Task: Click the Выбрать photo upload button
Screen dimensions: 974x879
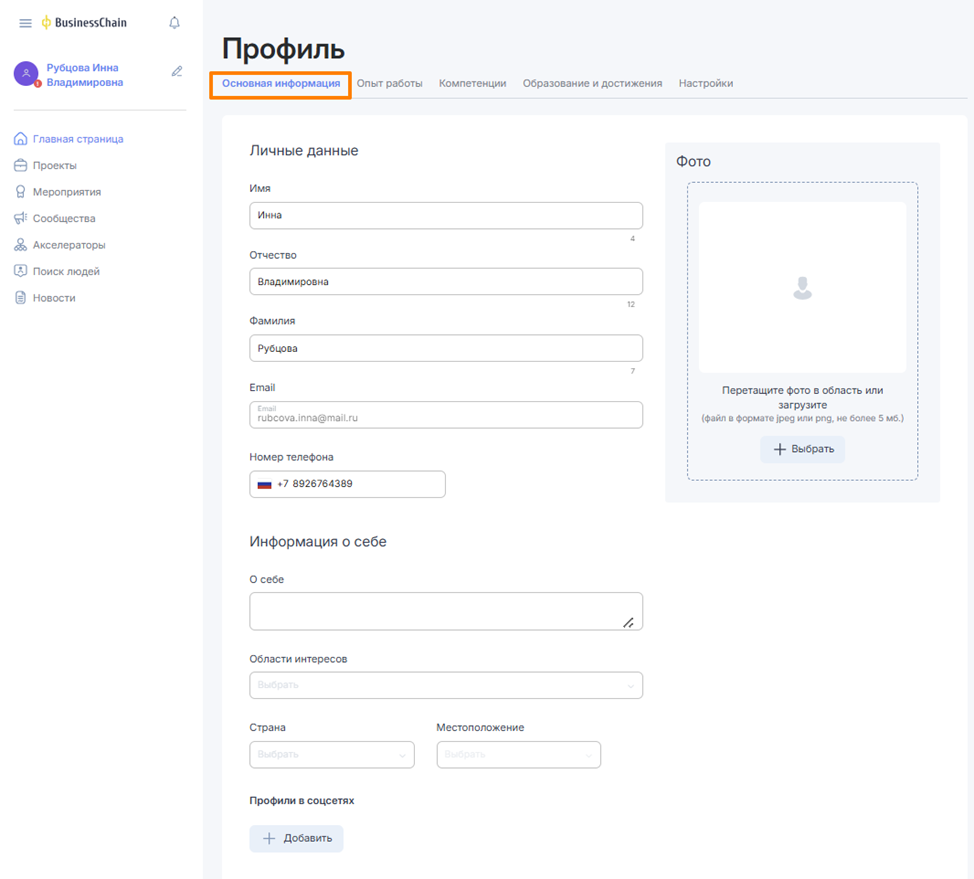Action: (802, 449)
